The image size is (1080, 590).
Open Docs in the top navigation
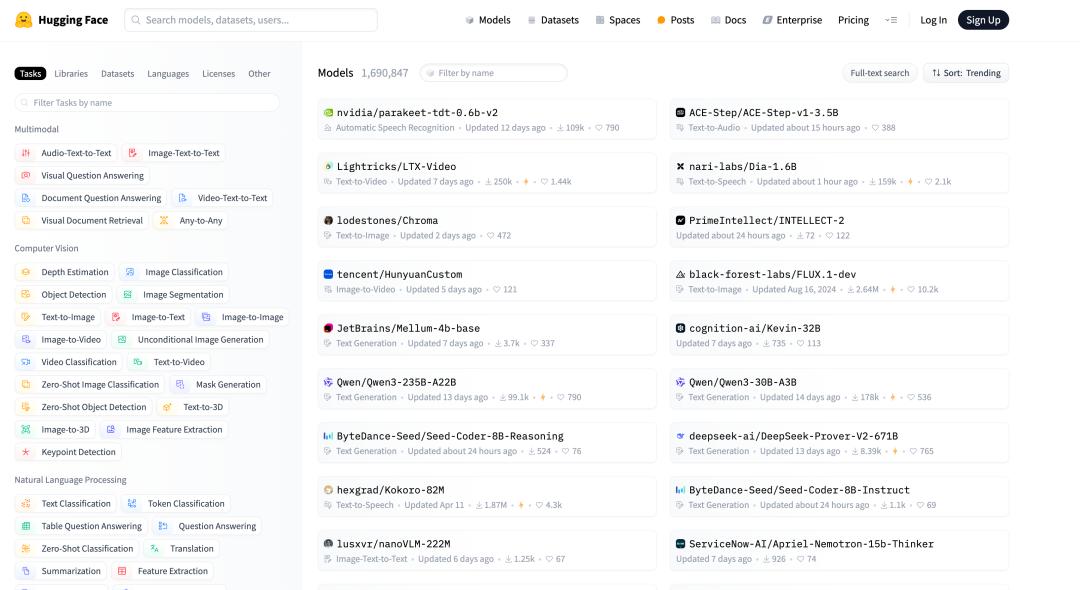729,20
